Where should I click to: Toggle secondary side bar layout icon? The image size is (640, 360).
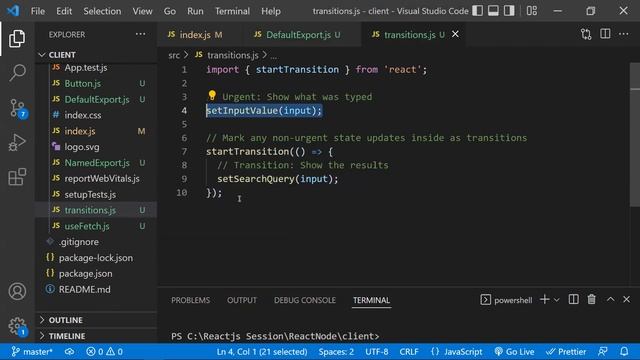(509, 11)
